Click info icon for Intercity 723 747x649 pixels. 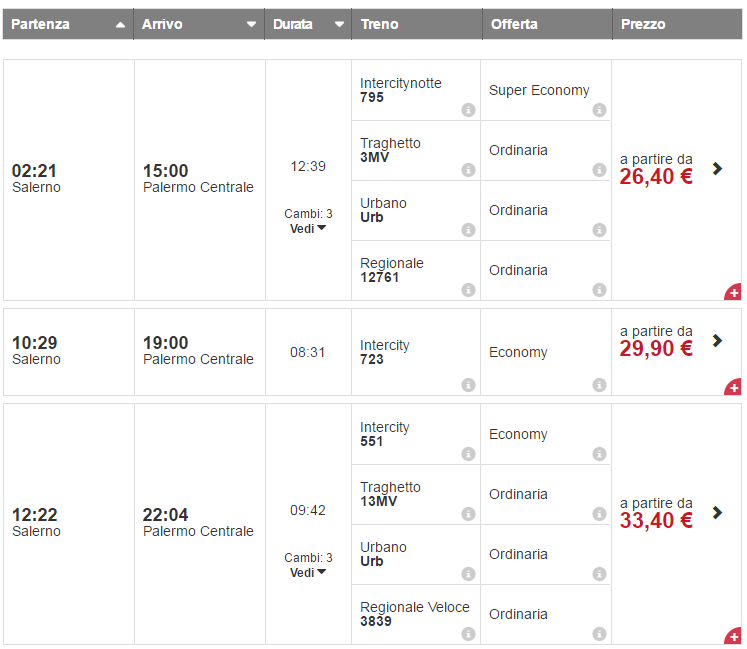tap(468, 385)
